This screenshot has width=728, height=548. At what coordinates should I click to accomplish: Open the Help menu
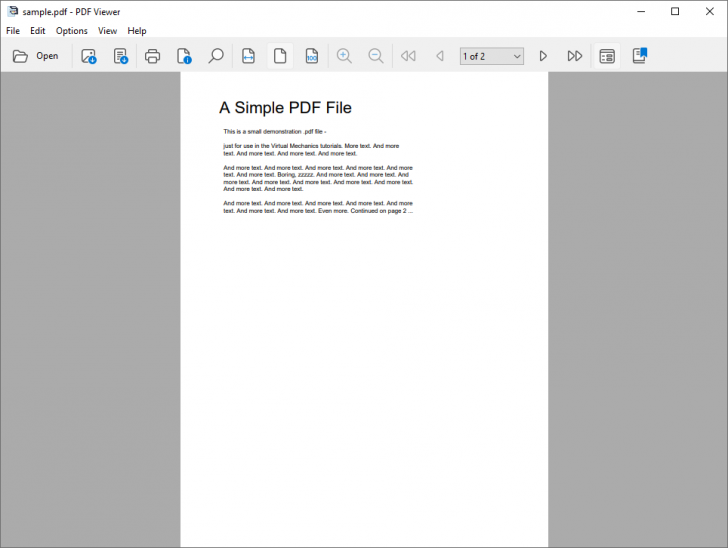(x=137, y=31)
